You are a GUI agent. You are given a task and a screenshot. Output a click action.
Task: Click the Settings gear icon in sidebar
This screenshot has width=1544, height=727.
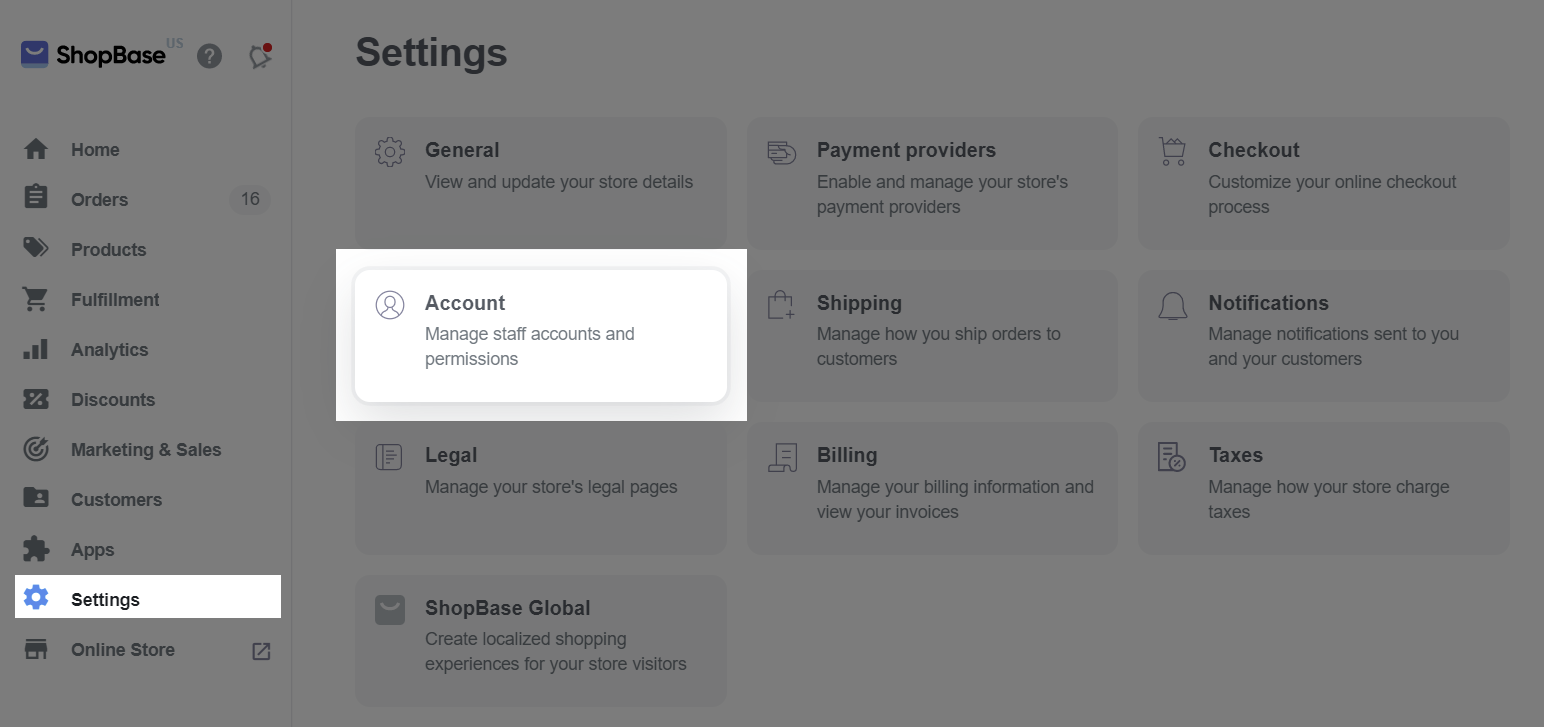[x=36, y=598]
